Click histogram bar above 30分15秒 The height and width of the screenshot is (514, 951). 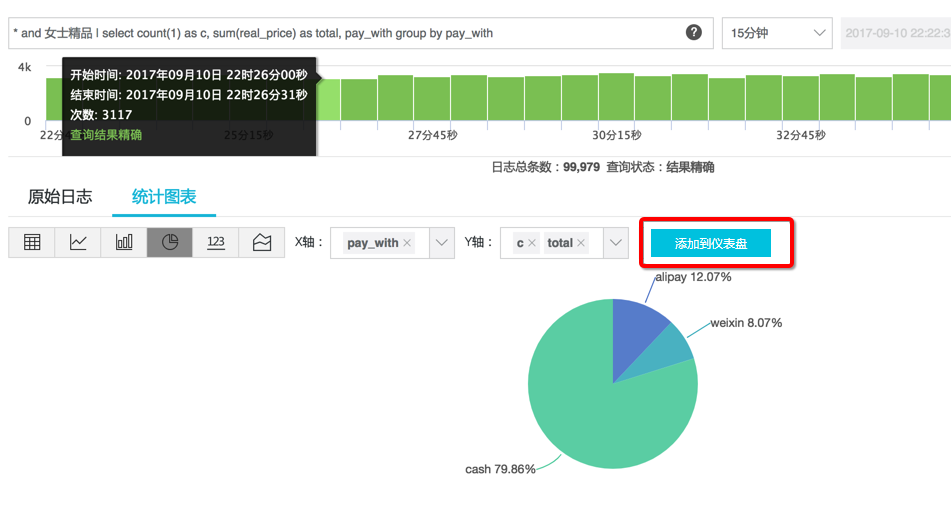click(616, 96)
